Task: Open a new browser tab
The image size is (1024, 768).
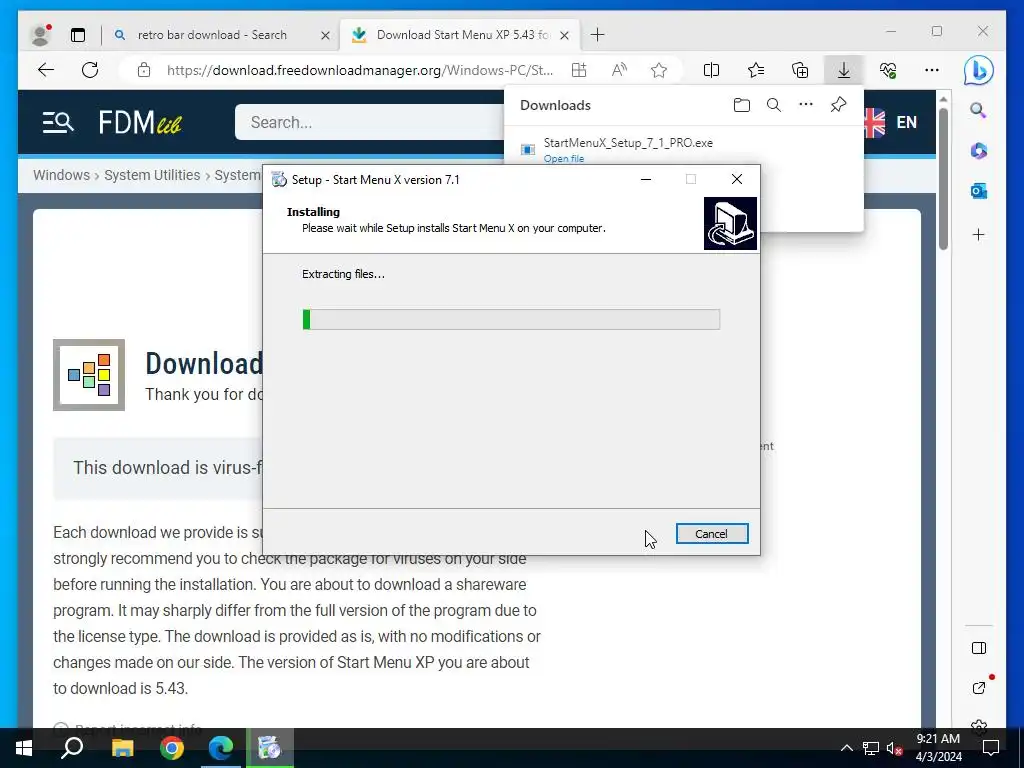Action: coord(597,35)
